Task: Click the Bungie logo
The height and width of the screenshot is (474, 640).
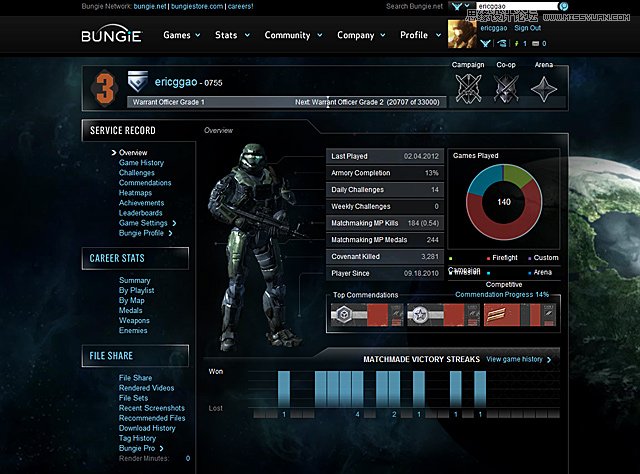Action: click(x=111, y=35)
